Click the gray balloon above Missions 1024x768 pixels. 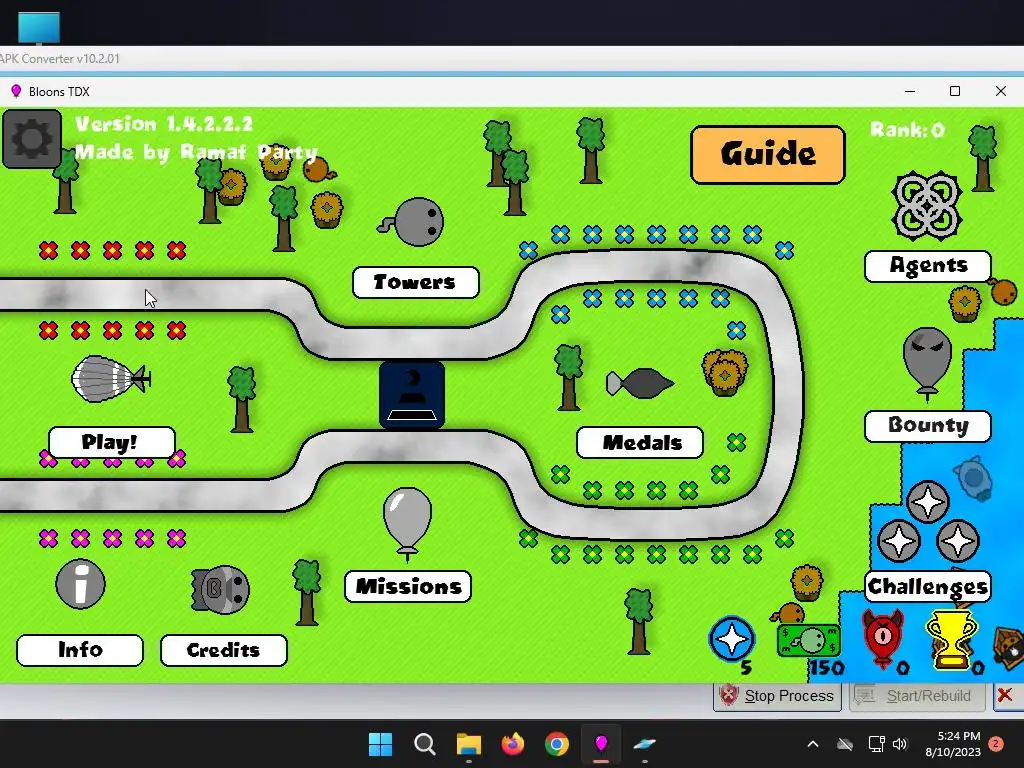click(x=407, y=524)
